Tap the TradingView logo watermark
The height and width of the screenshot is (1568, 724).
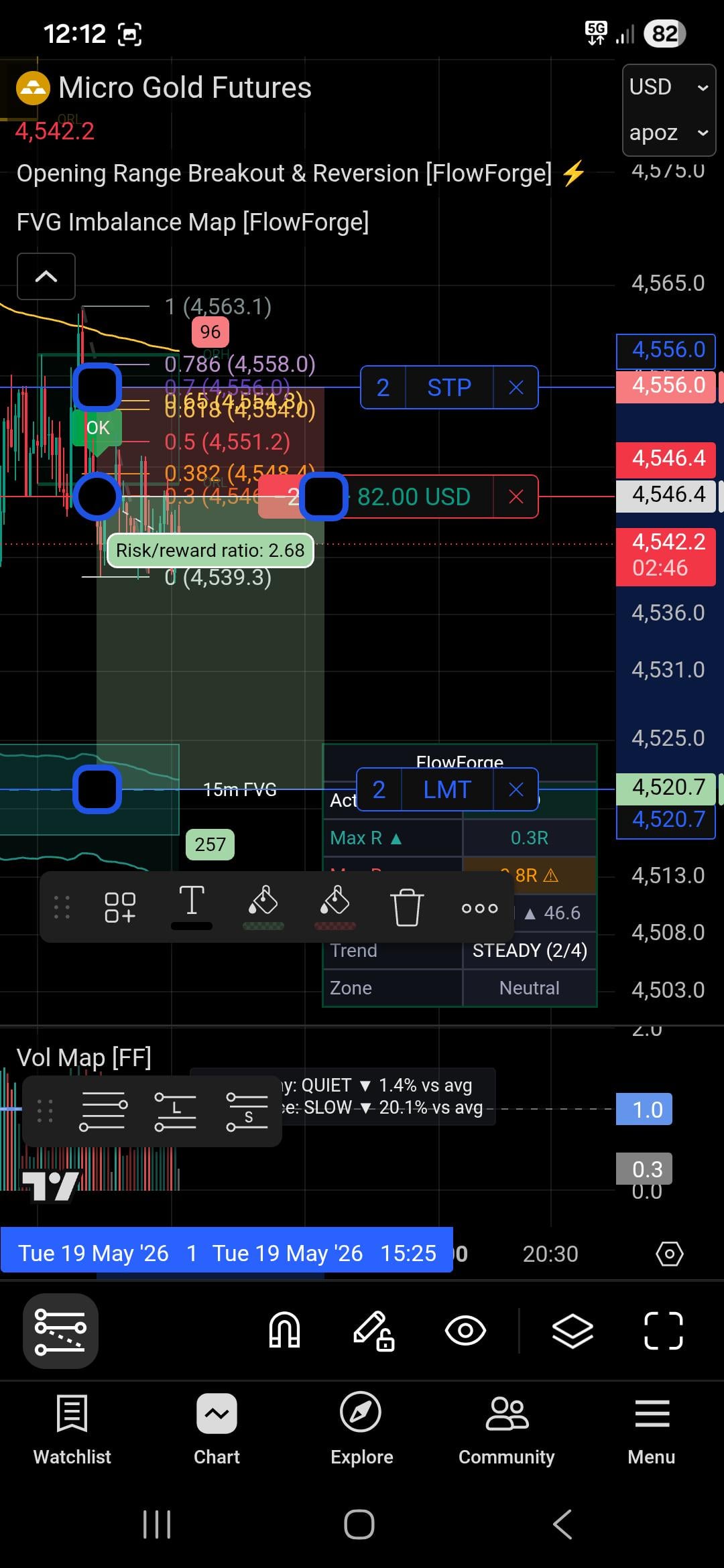coord(51,1185)
